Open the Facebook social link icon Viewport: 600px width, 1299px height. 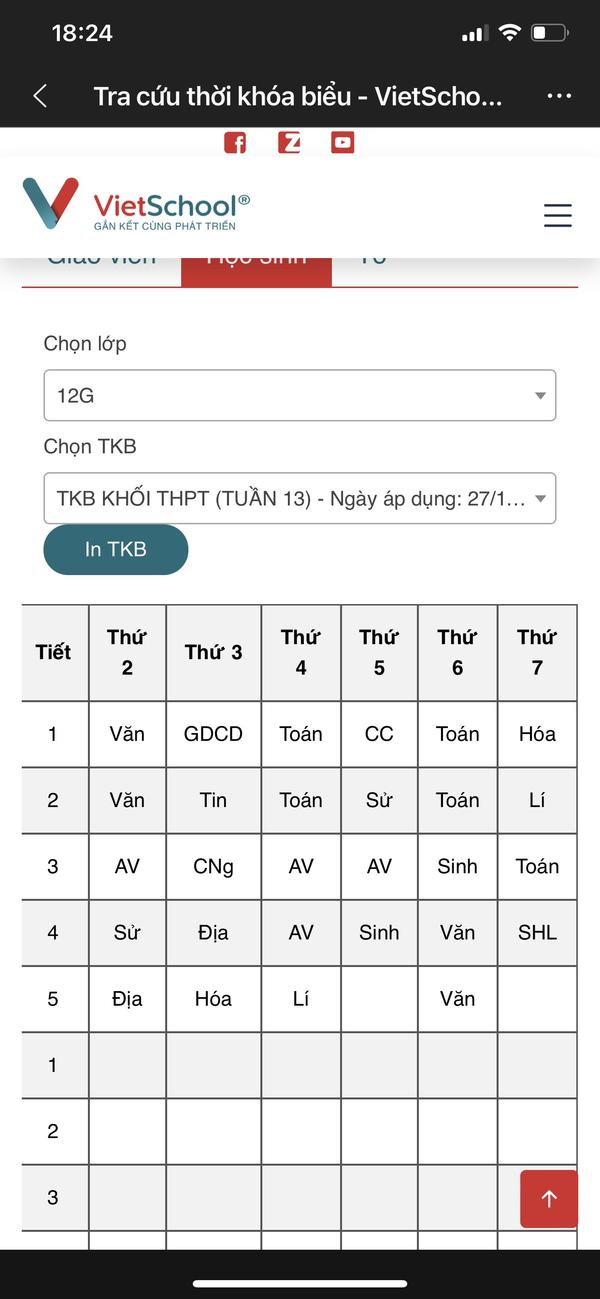pos(235,143)
